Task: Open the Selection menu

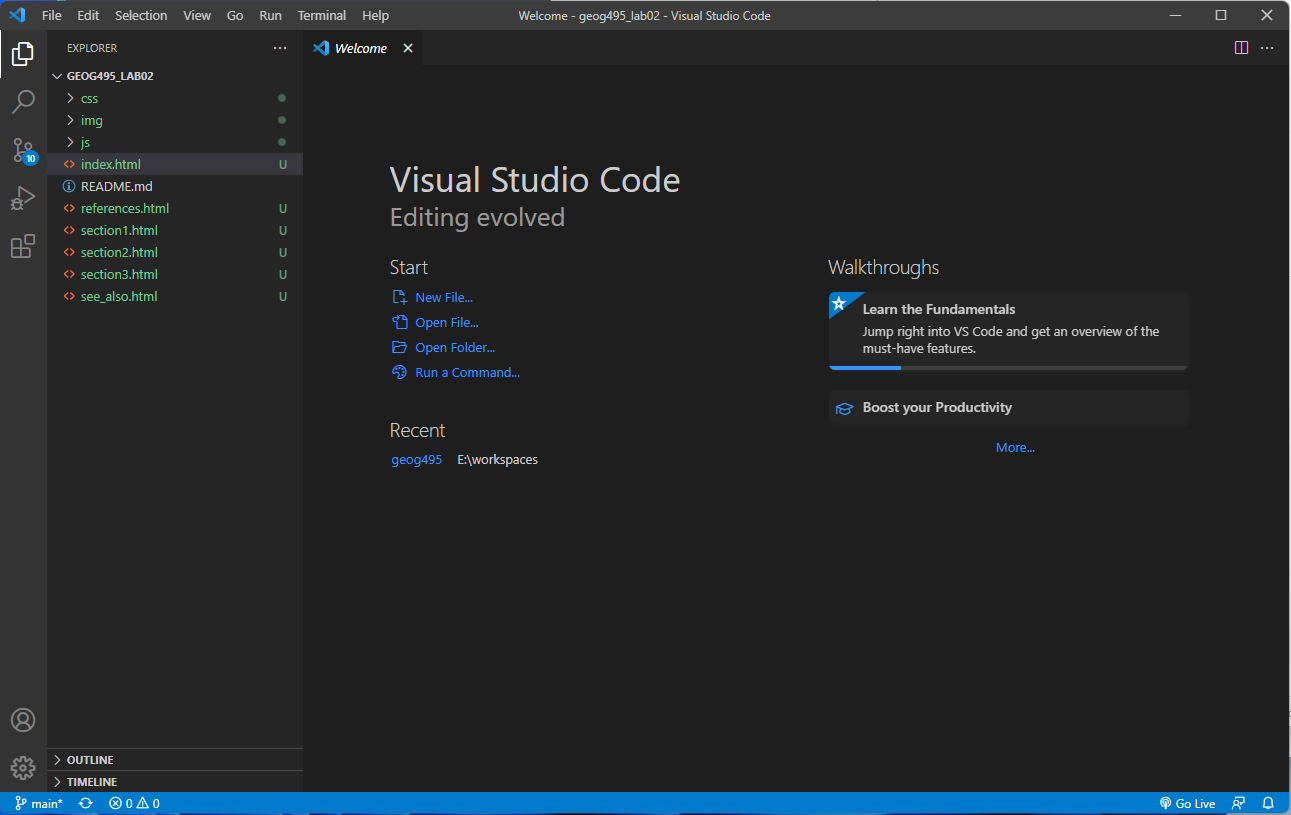Action: click(x=141, y=15)
